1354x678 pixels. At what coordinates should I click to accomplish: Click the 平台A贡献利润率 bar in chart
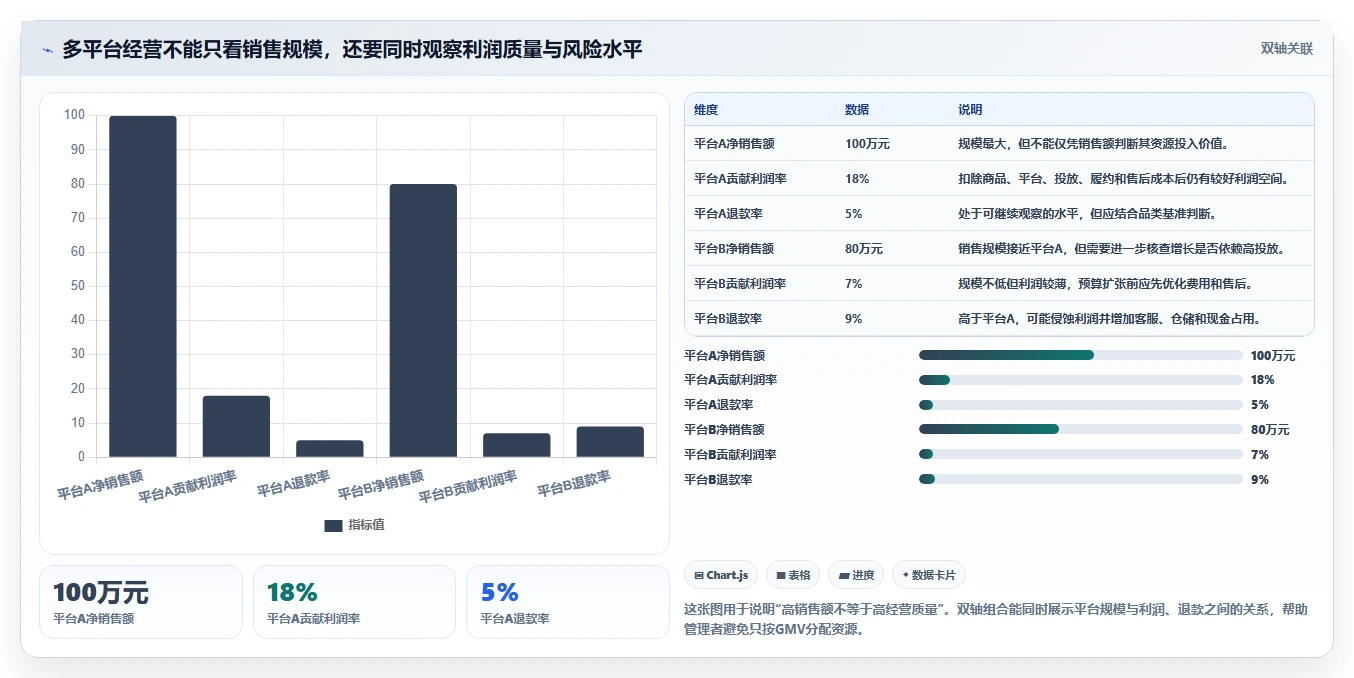(236, 427)
